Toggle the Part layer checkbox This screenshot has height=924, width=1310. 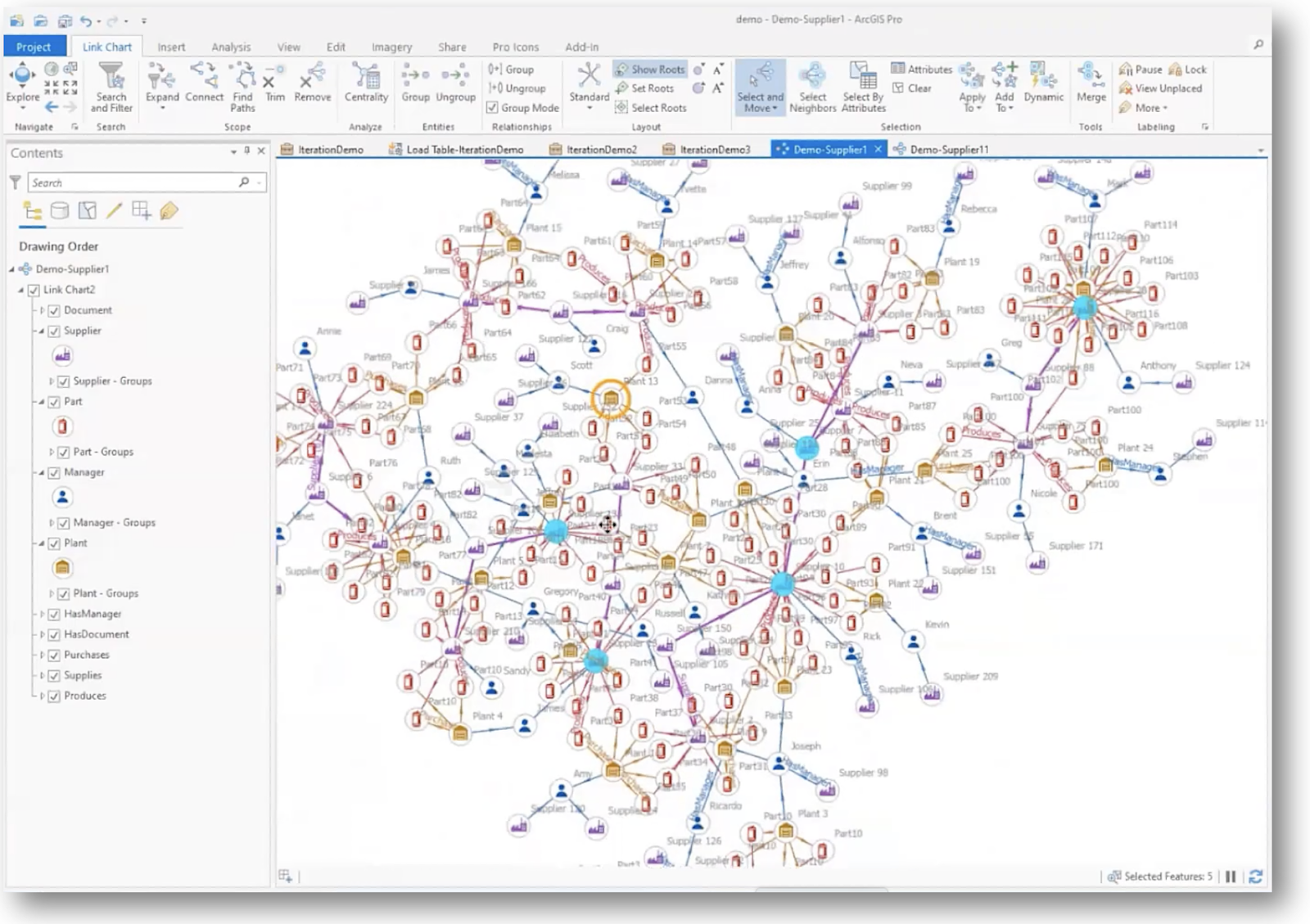pyautogui.click(x=54, y=402)
